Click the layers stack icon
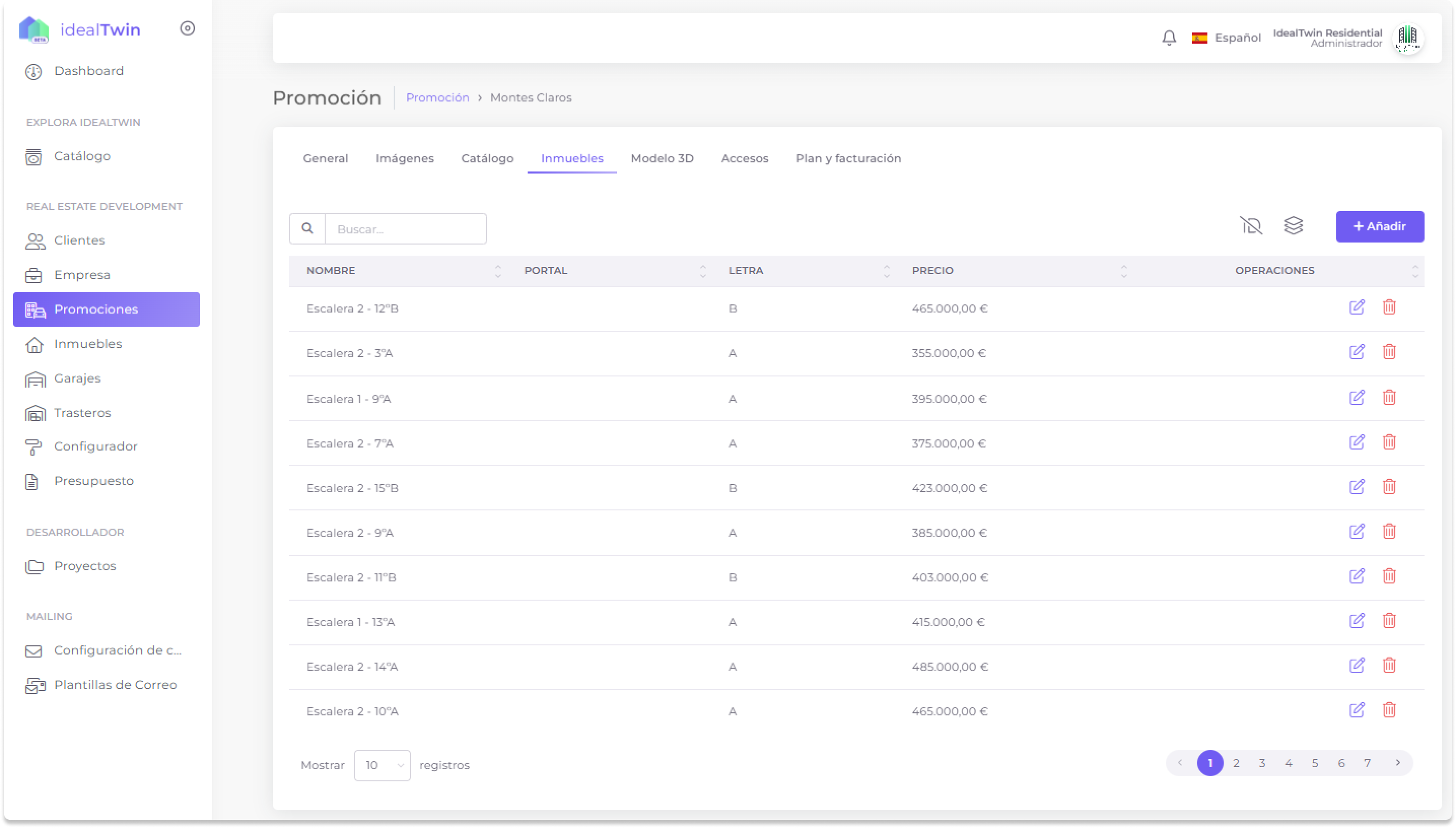Viewport: 1456px width, 828px height. [1293, 226]
